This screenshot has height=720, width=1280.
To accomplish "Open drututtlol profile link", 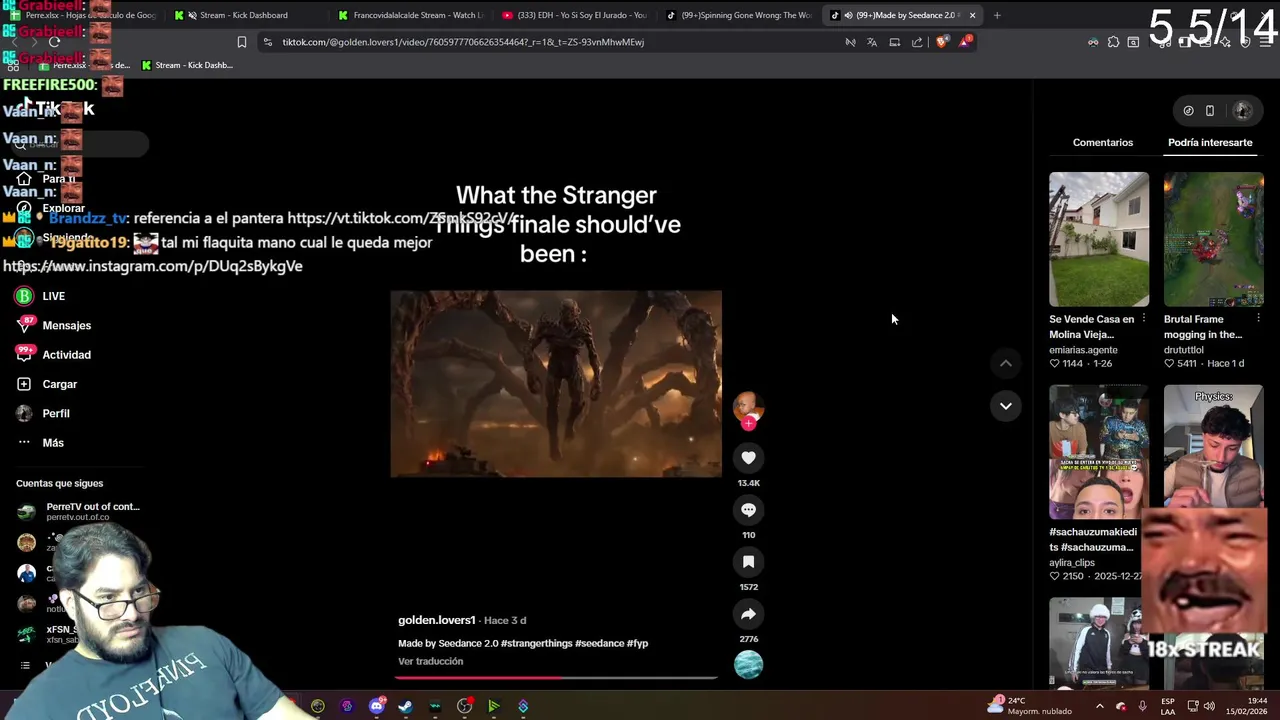I will pyautogui.click(x=1183, y=350).
